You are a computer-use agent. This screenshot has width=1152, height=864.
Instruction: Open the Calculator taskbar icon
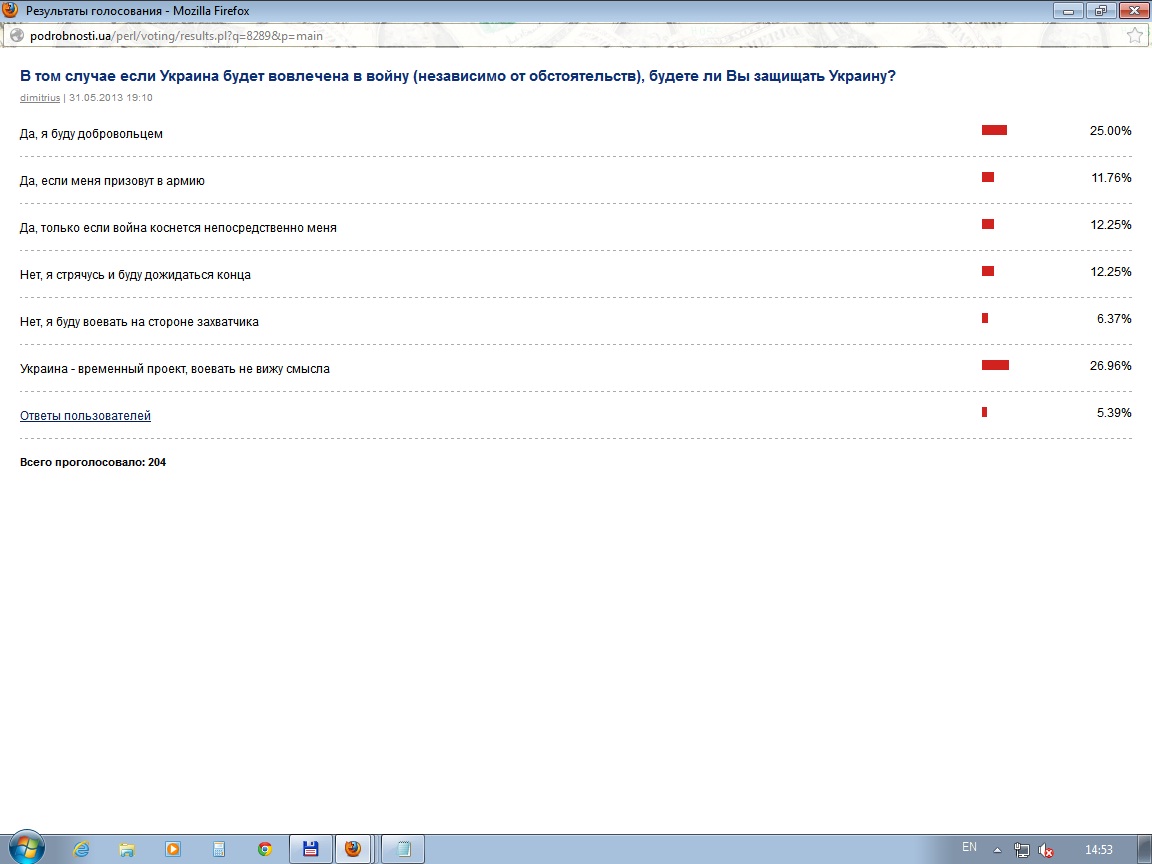point(219,849)
